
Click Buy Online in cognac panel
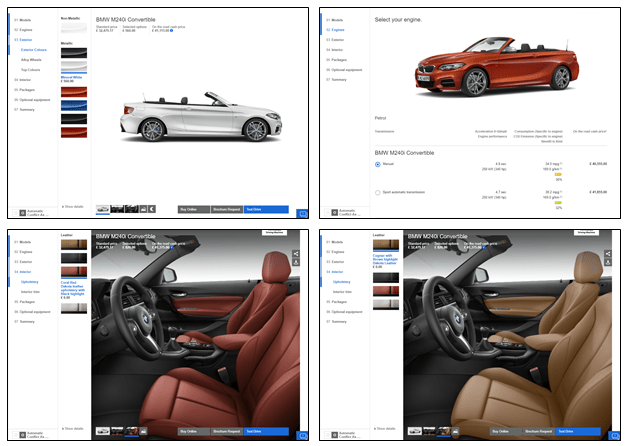pos(506,431)
